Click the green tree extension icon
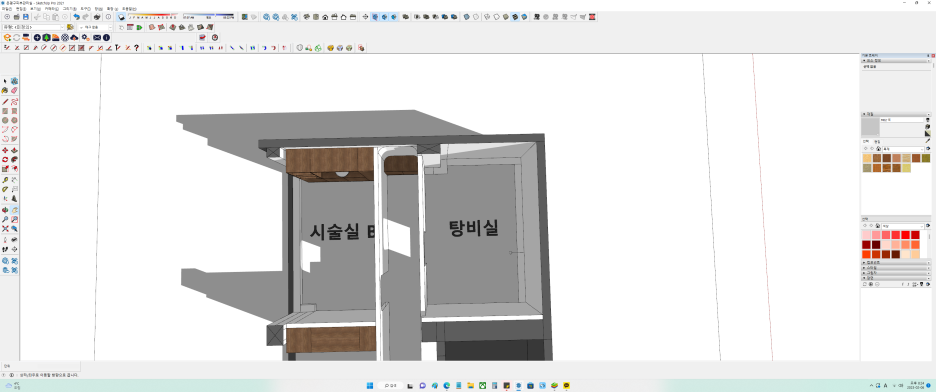Screen dimensions: 936x392 46,38
